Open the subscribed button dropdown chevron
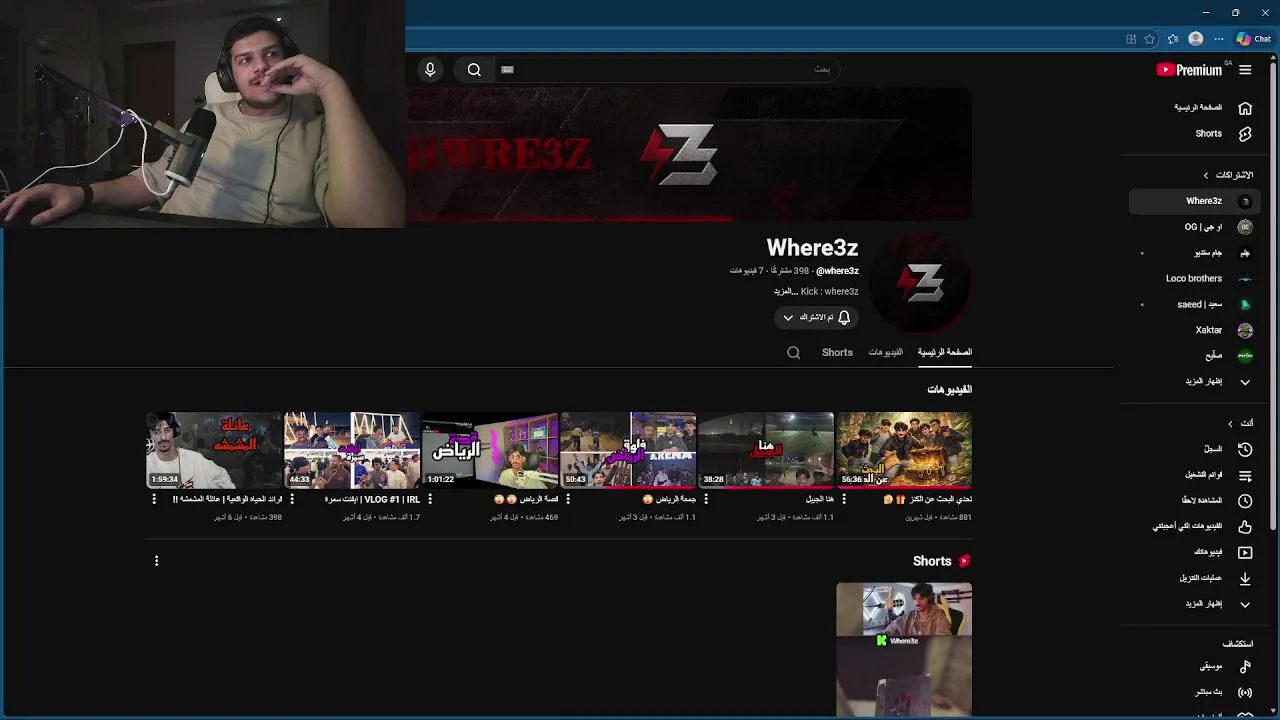The height and width of the screenshot is (720, 1280). click(x=788, y=318)
